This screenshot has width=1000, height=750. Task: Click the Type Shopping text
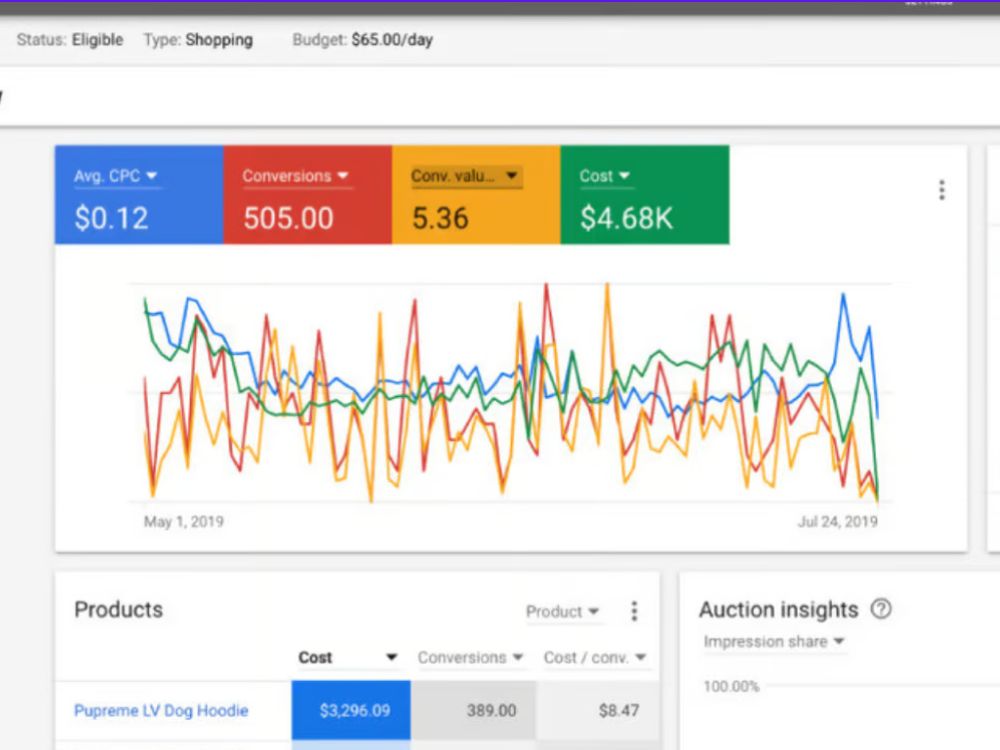[x=198, y=40]
